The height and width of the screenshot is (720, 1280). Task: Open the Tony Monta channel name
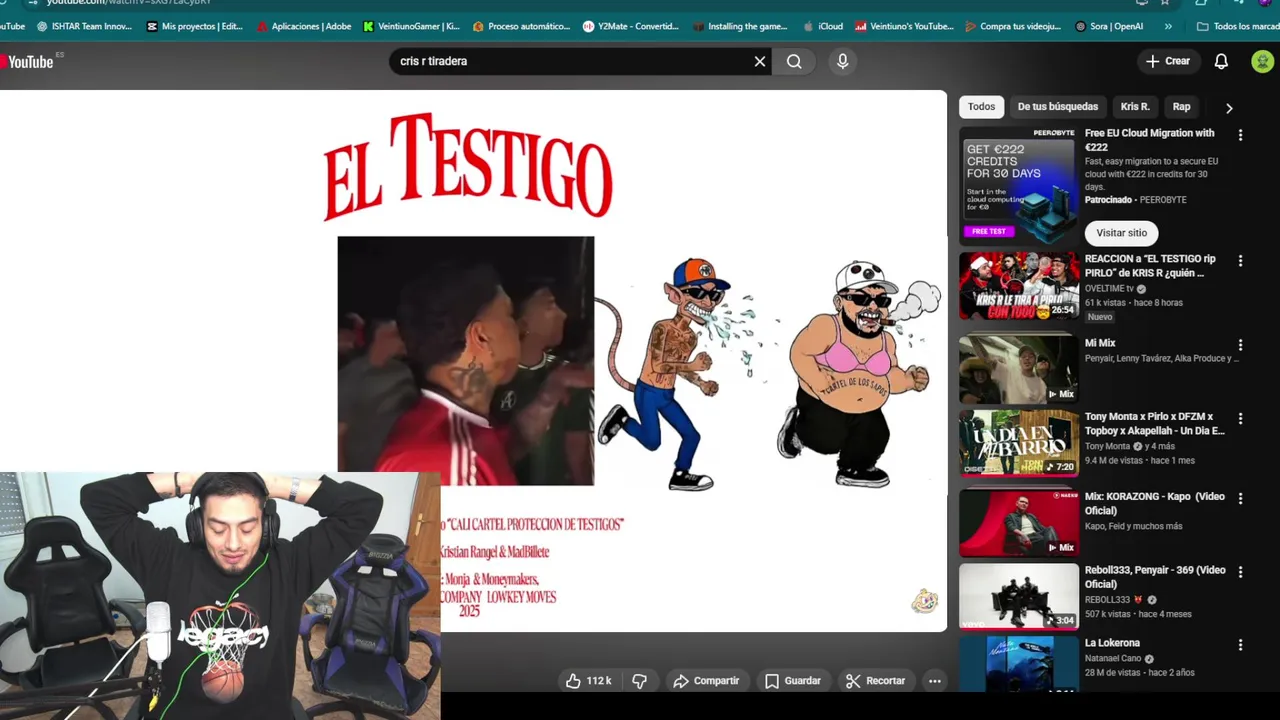[x=1108, y=447]
